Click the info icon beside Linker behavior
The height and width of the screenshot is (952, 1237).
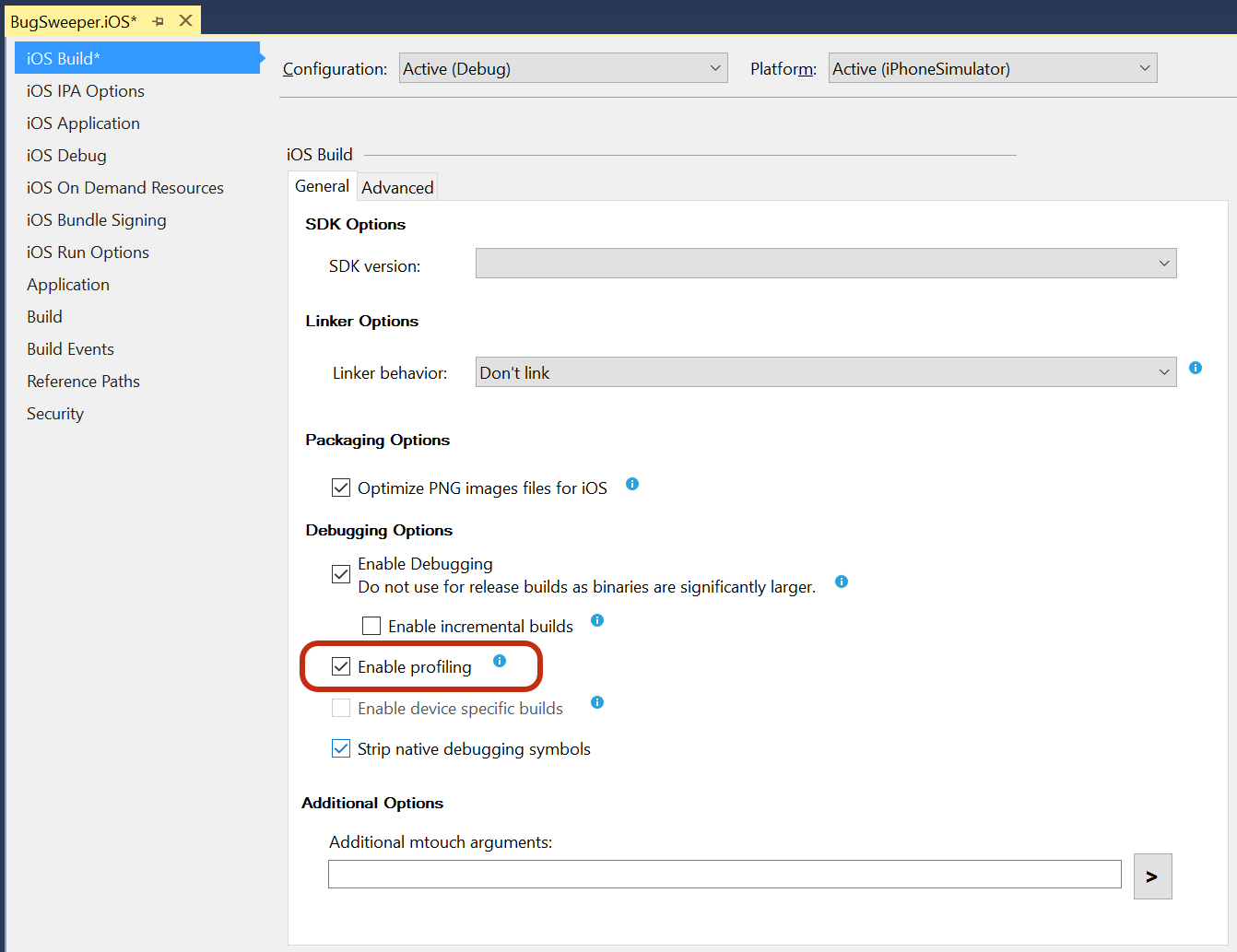[x=1196, y=367]
